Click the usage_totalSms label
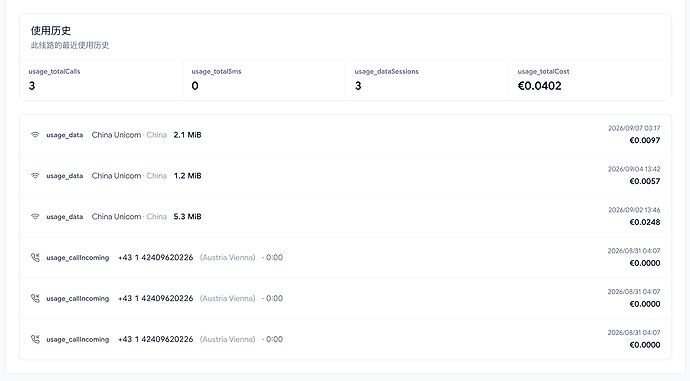The width and height of the screenshot is (690, 381). (217, 71)
